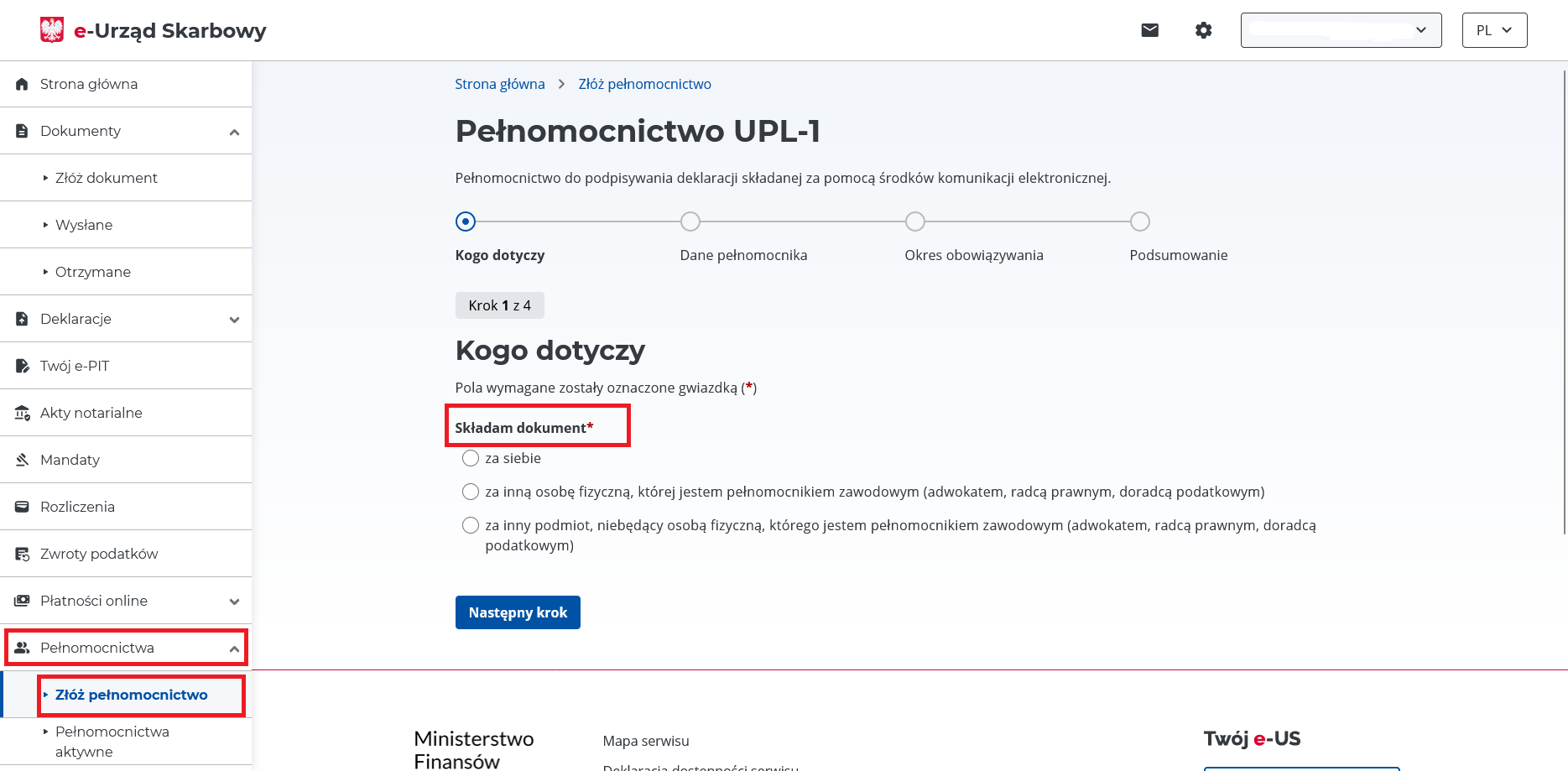Image resolution: width=1568 pixels, height=771 pixels.
Task: Click the Mandaty gavel icon
Action: (x=23, y=460)
